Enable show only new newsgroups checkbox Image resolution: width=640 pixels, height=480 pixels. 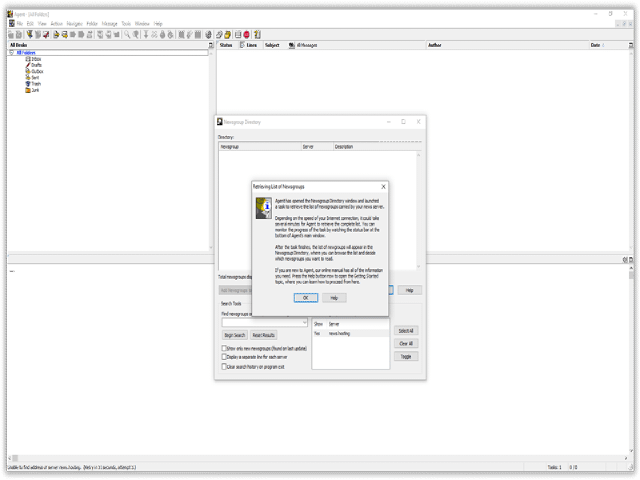224,348
